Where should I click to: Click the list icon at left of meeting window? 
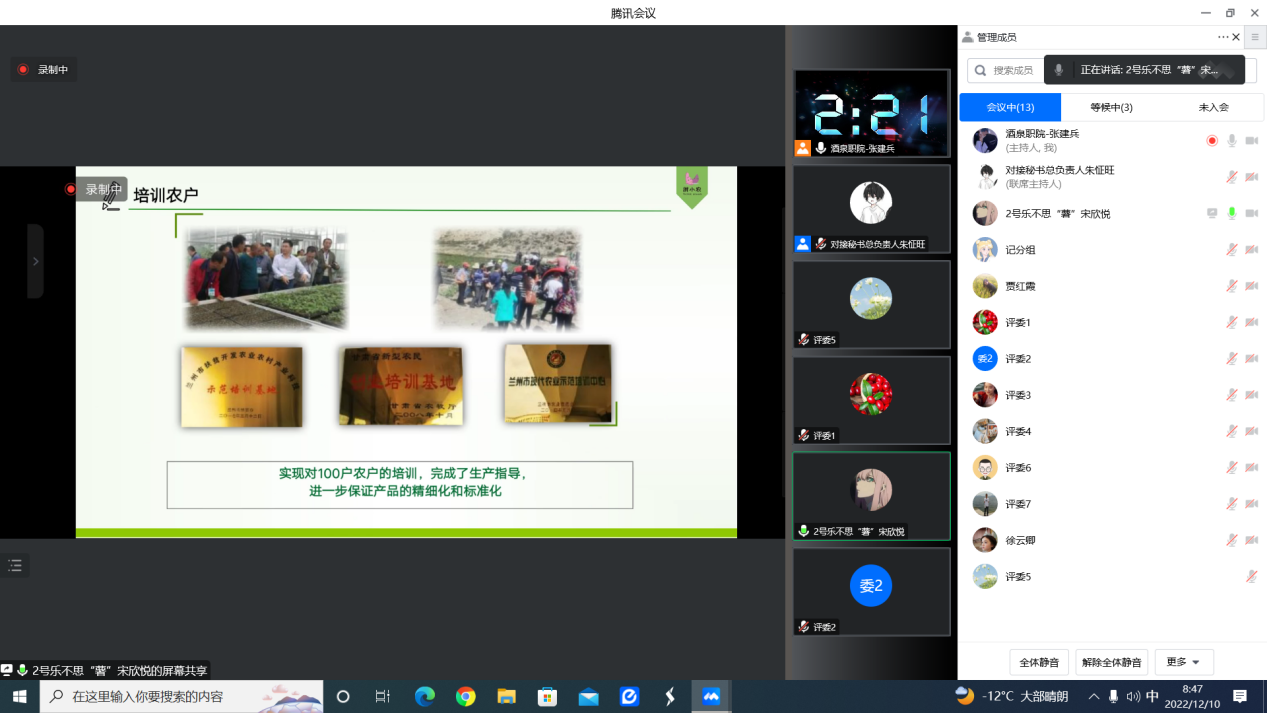click(x=15, y=566)
